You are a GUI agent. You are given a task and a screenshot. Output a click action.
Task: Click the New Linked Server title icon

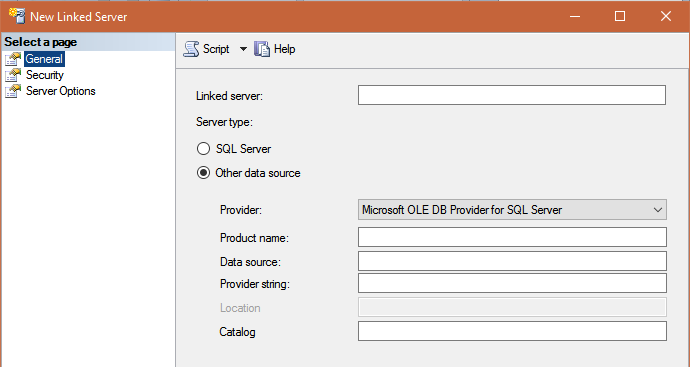coord(17,15)
